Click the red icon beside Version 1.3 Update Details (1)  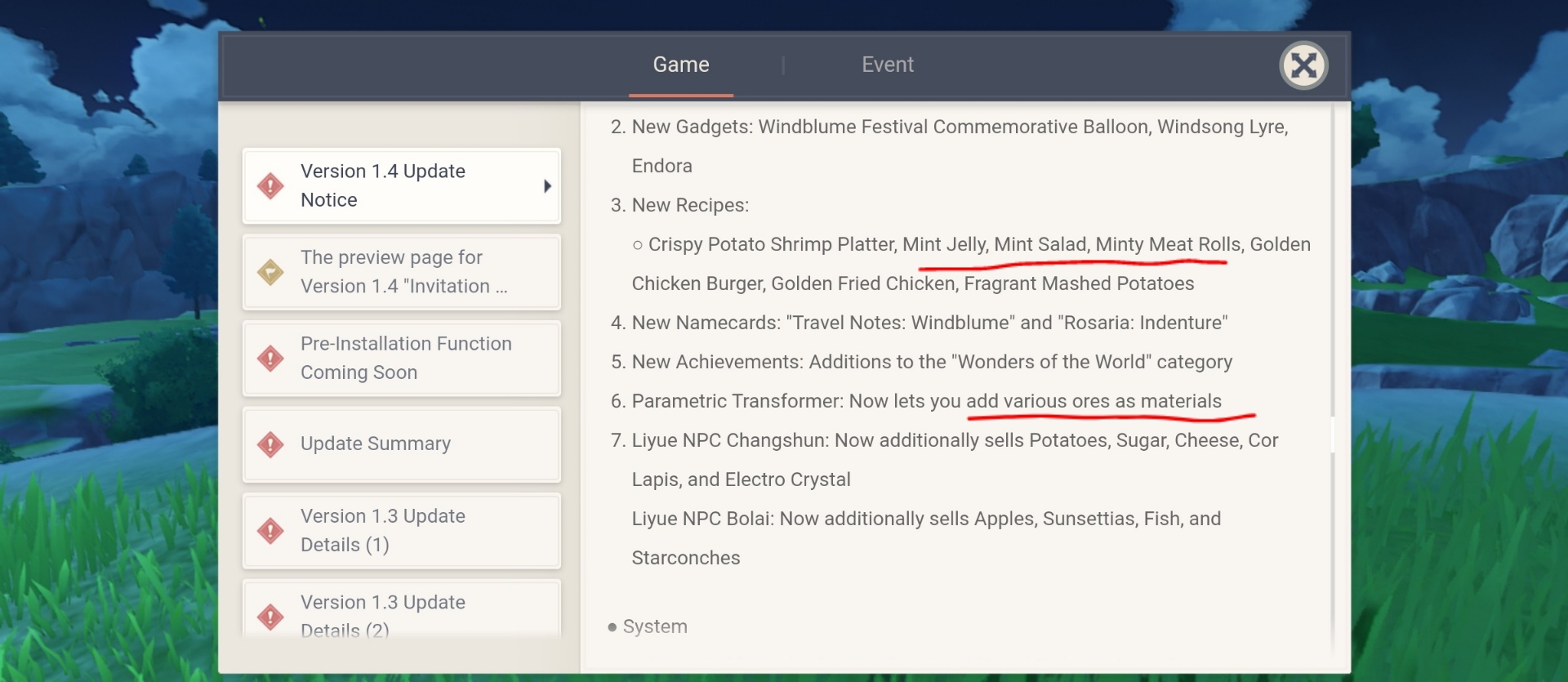tap(270, 531)
